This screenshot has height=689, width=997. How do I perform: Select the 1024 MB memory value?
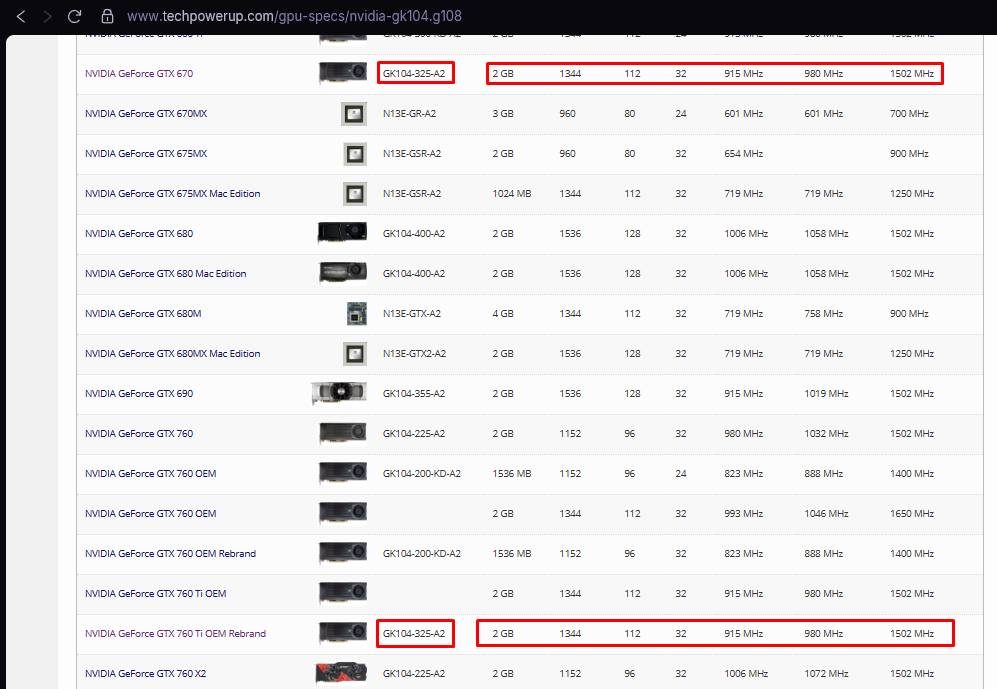click(x=512, y=194)
